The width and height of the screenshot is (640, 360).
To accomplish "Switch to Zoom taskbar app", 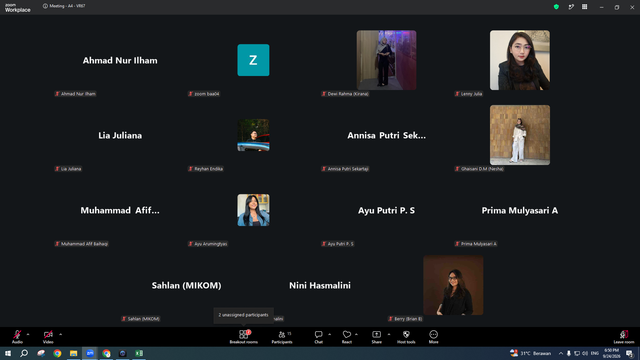I will coord(90,353).
